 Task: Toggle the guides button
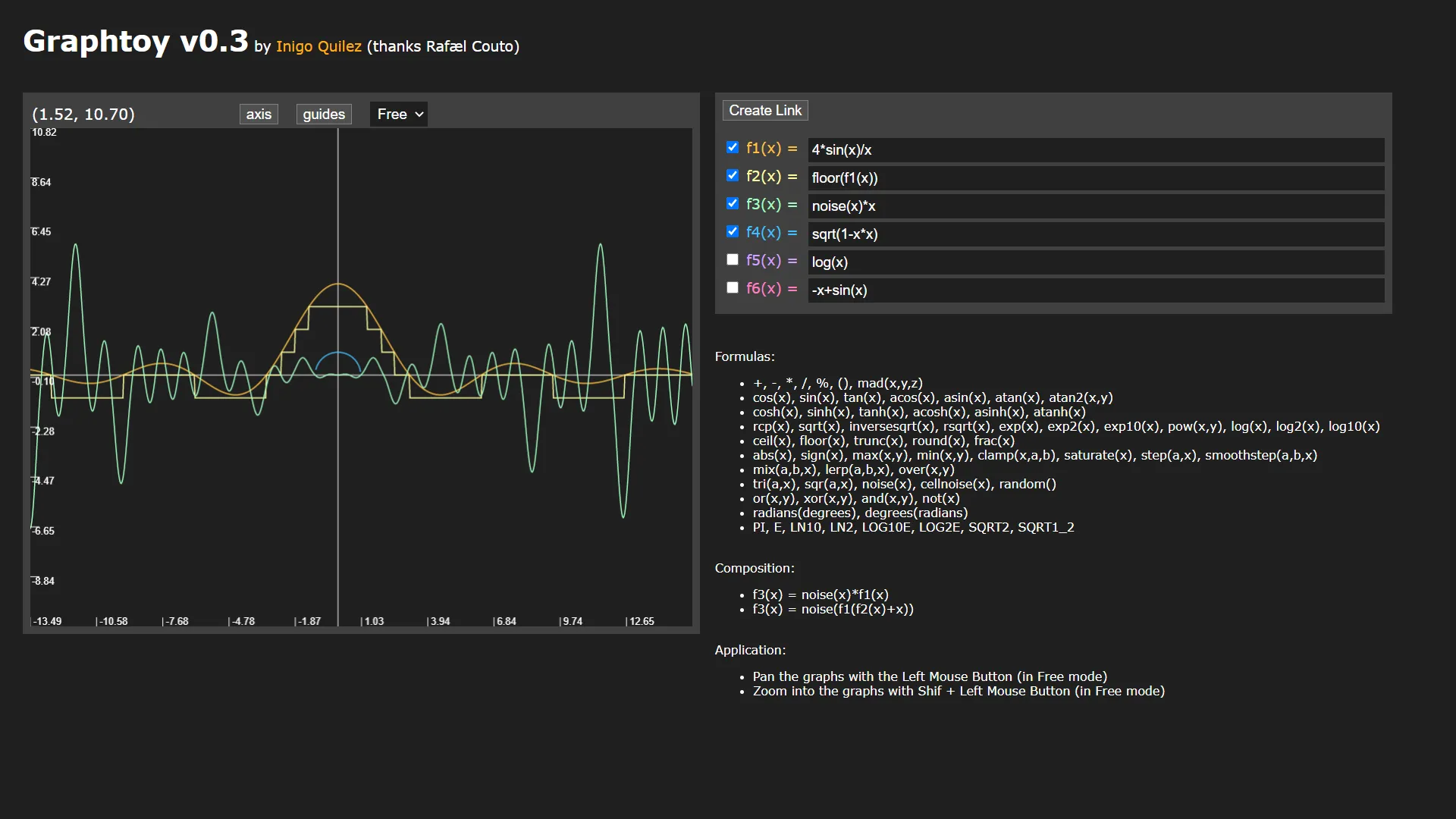click(324, 114)
